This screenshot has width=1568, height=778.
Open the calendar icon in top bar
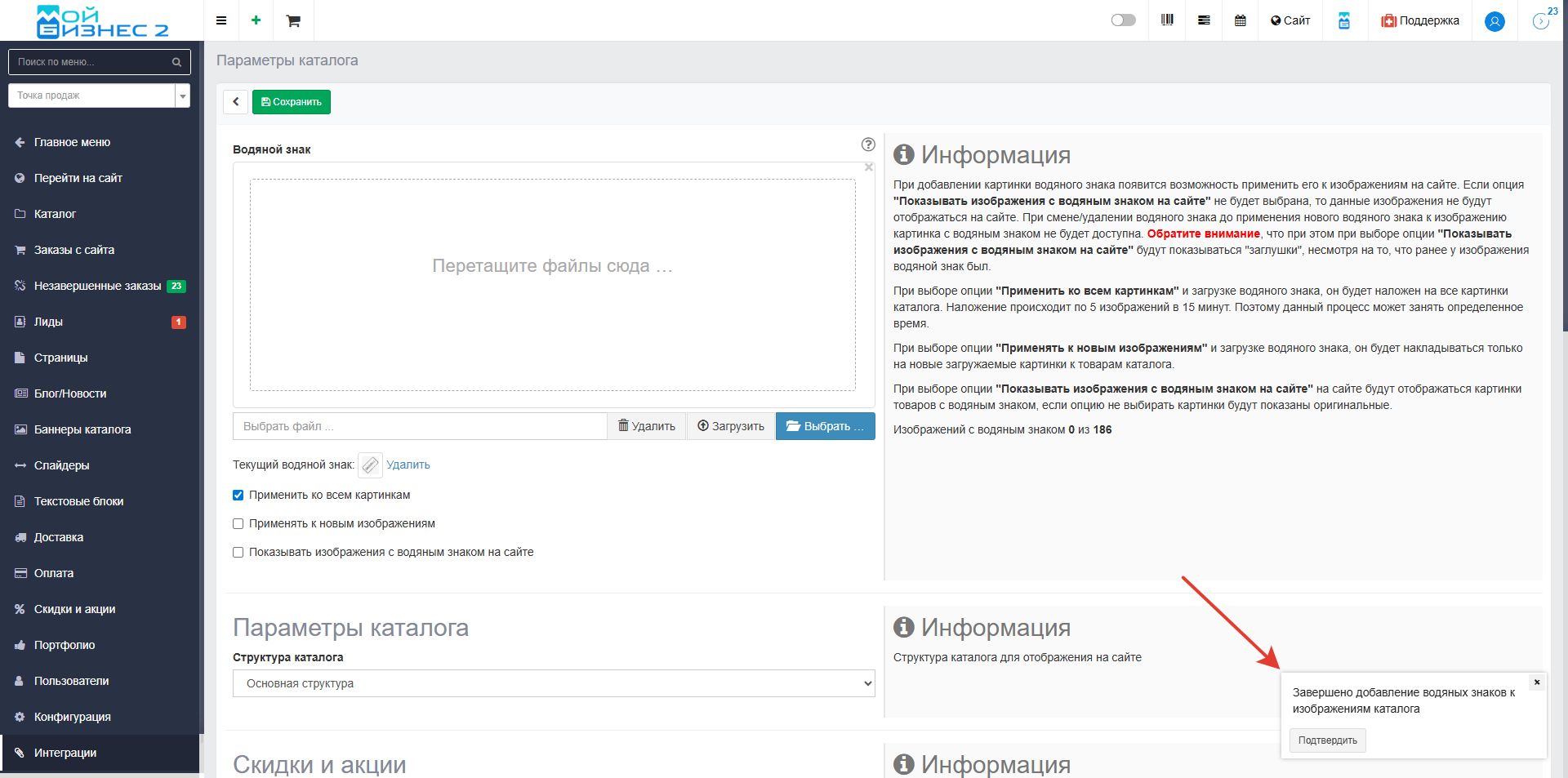click(1241, 20)
